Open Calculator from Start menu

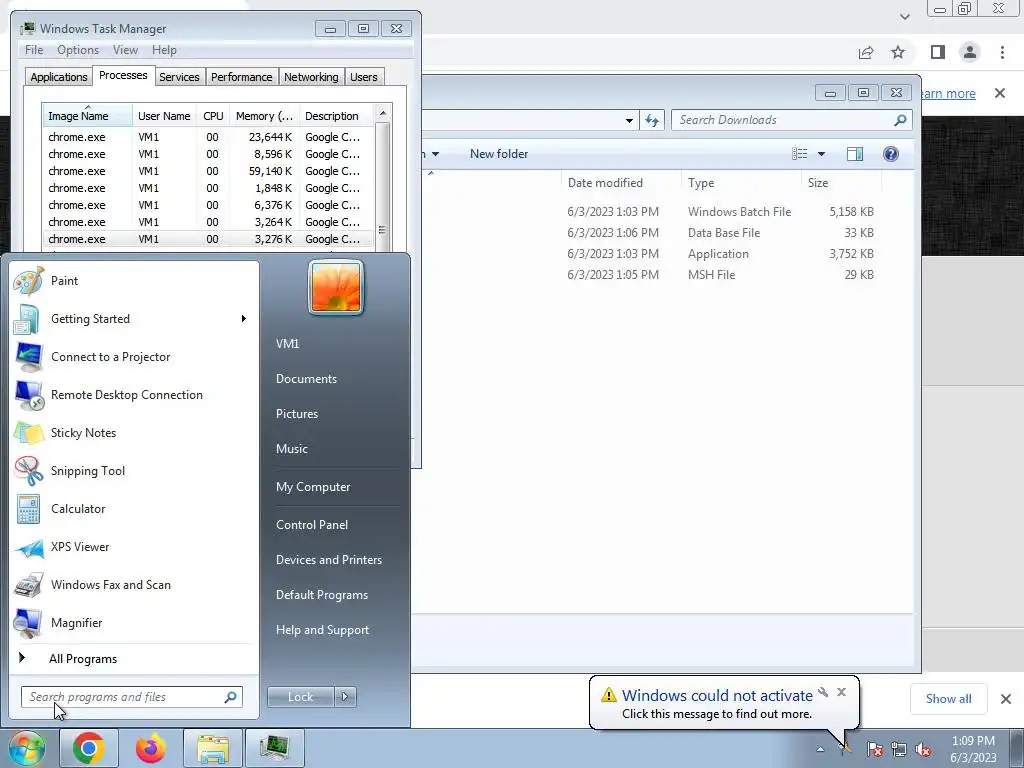(134, 509)
